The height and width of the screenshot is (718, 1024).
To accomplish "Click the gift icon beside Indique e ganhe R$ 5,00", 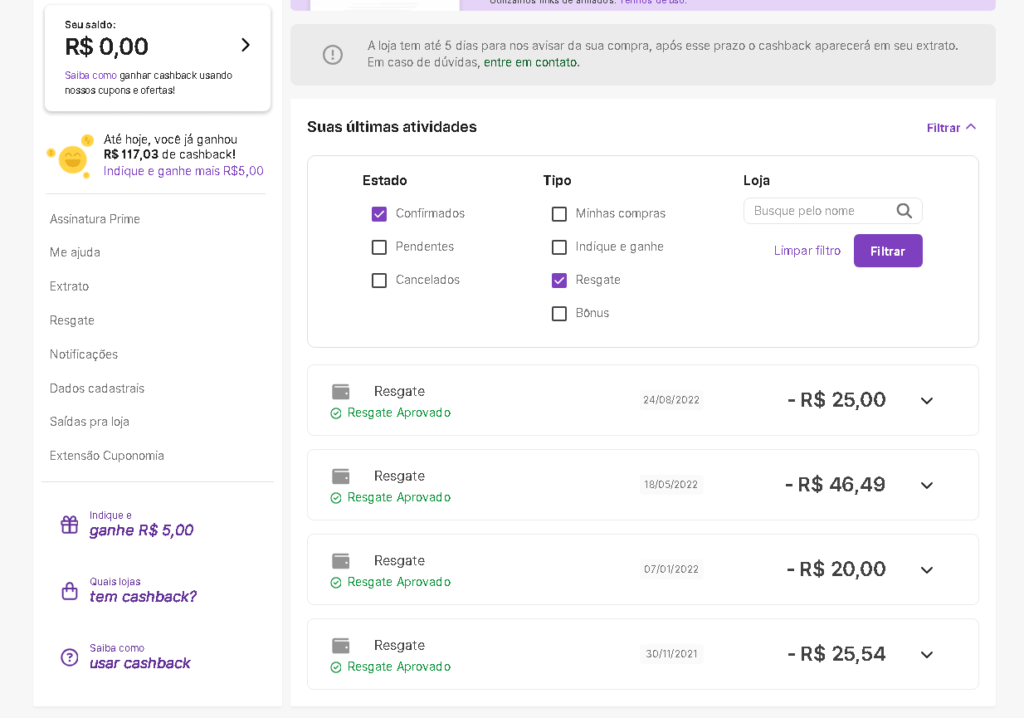I will coord(69,524).
